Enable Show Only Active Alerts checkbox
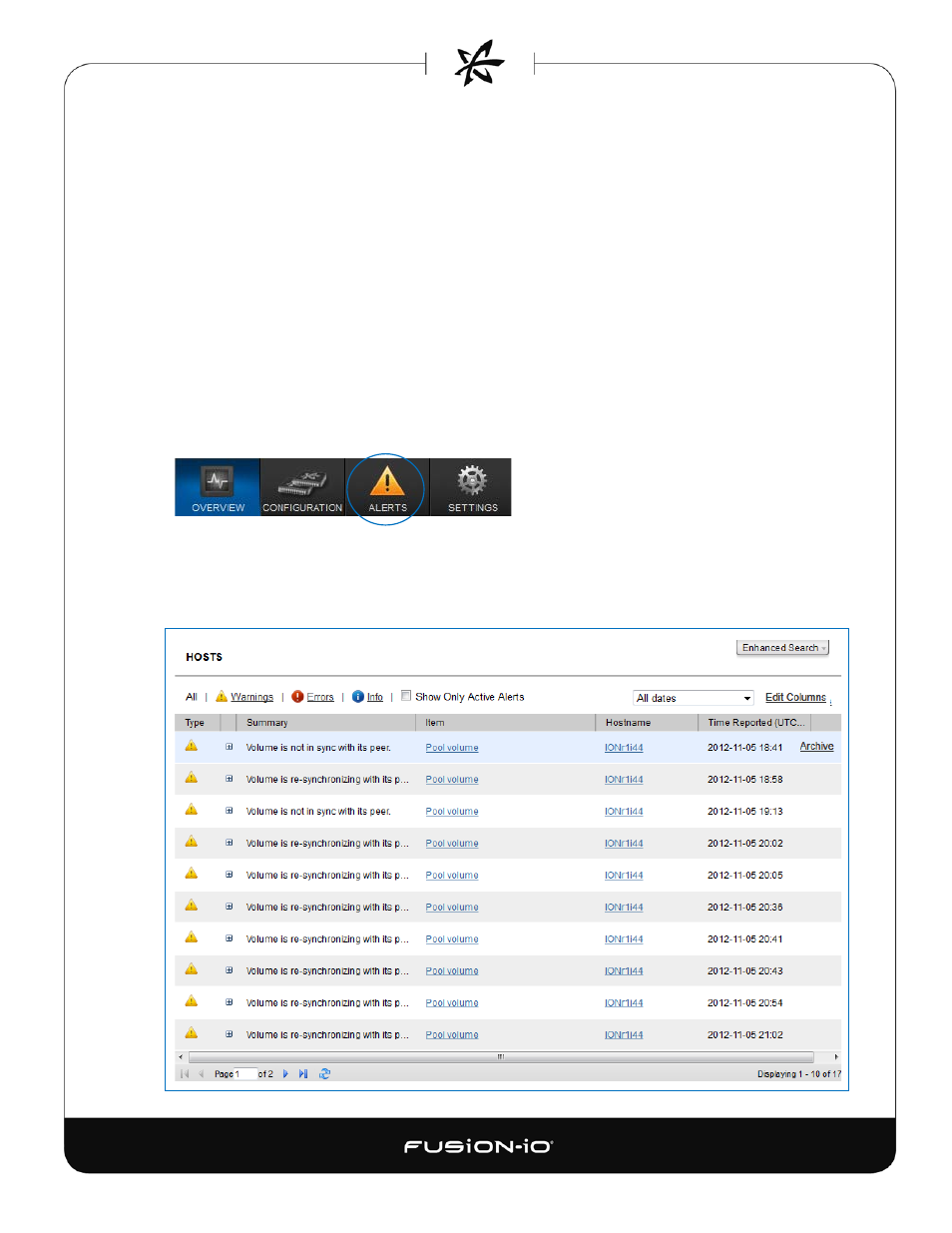The width and height of the screenshot is (952, 1233). (406, 696)
